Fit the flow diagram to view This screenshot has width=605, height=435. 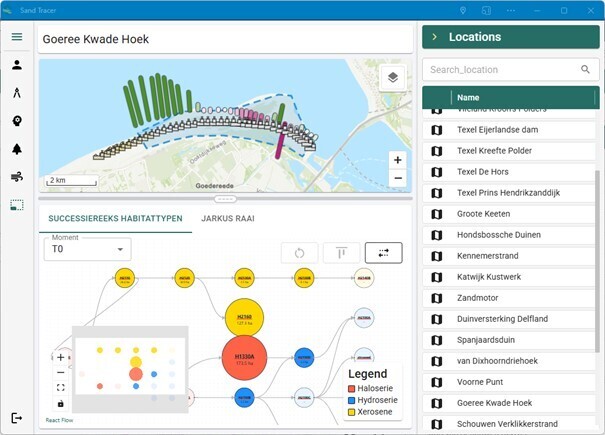pos(61,388)
